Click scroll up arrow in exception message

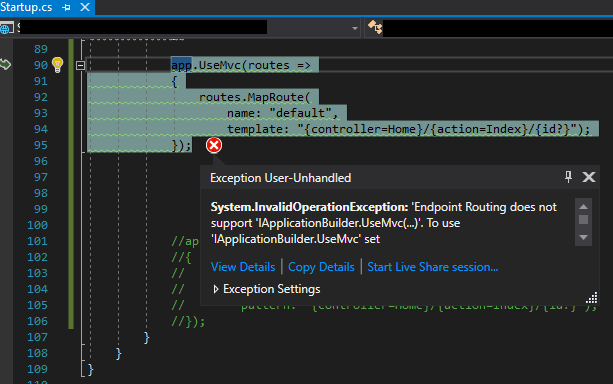point(583,207)
